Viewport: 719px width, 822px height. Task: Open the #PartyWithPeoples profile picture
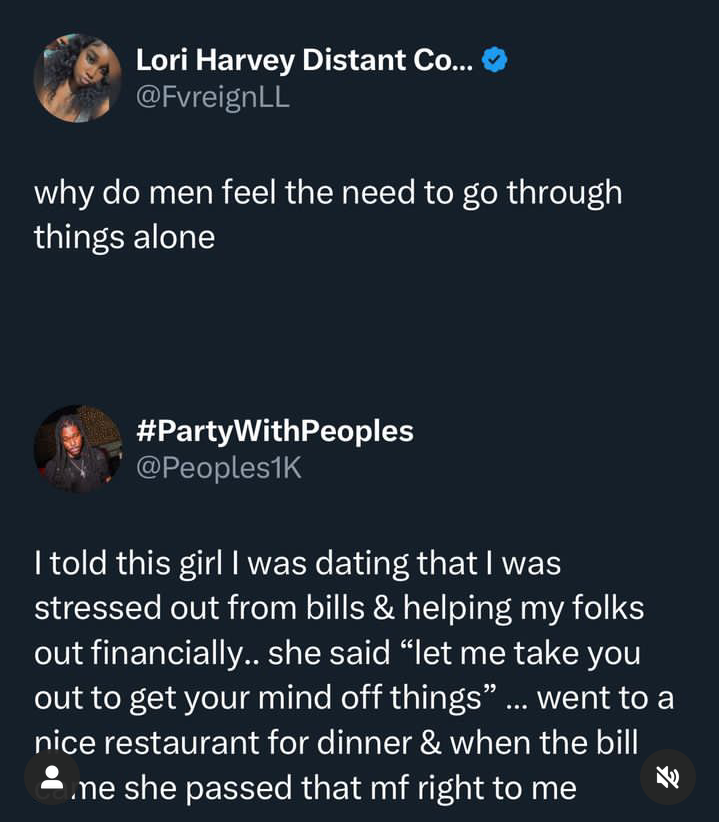(77, 448)
